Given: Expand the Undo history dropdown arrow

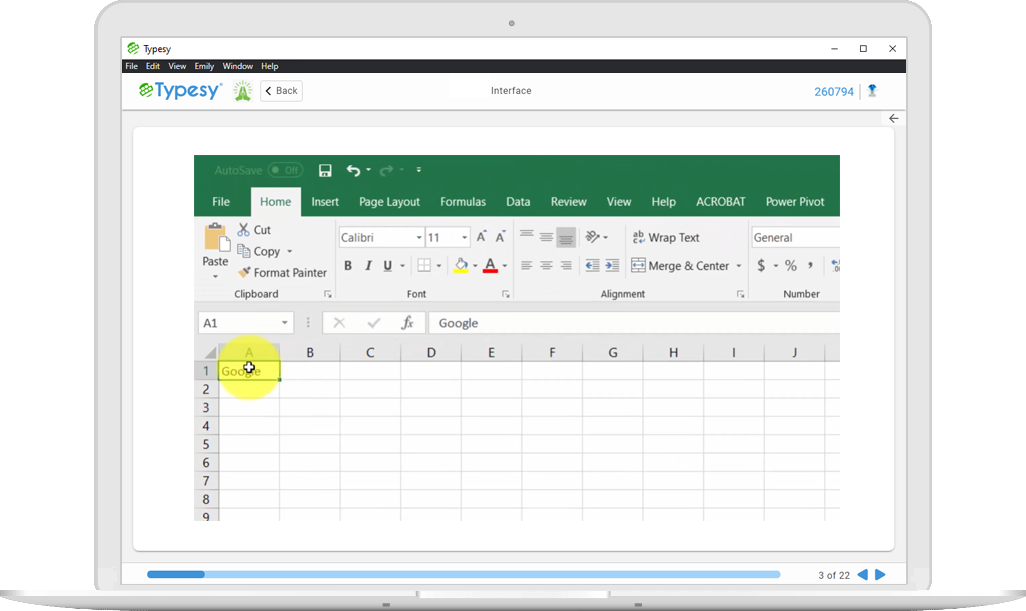Looking at the screenshot, I should point(368,170).
